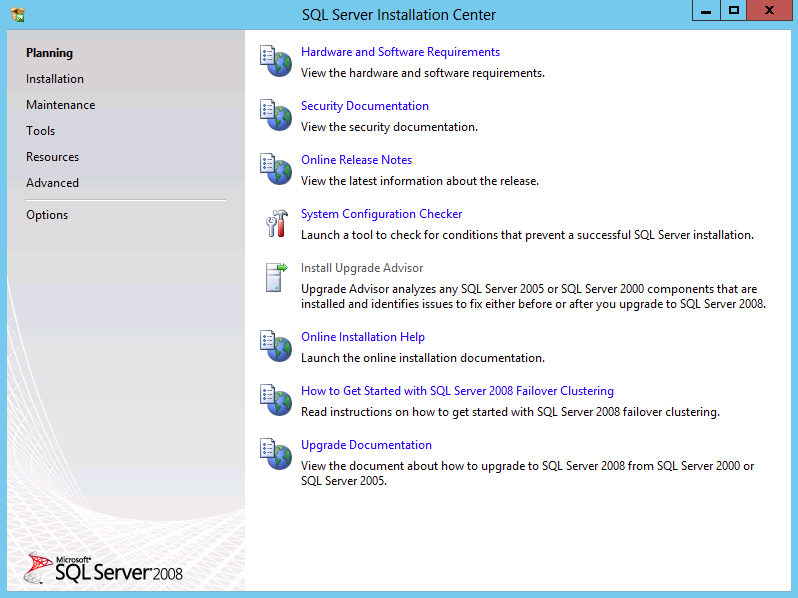Image resolution: width=798 pixels, height=598 pixels.
Task: Switch to the Installation section
Action: tap(55, 79)
